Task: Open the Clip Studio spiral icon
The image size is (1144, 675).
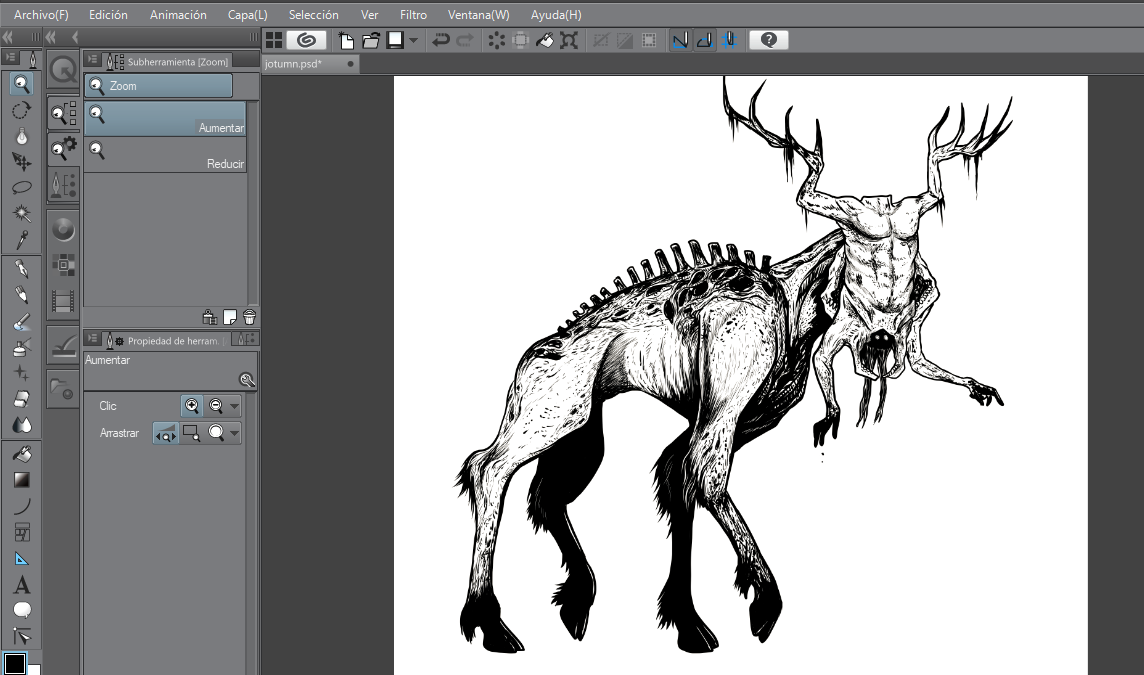Action: point(306,40)
